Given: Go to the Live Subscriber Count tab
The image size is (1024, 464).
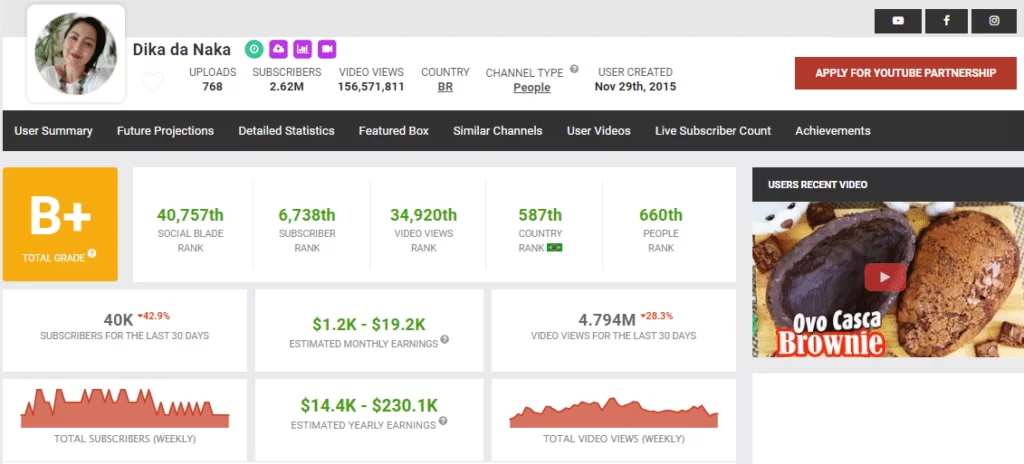Looking at the screenshot, I should click(x=712, y=131).
